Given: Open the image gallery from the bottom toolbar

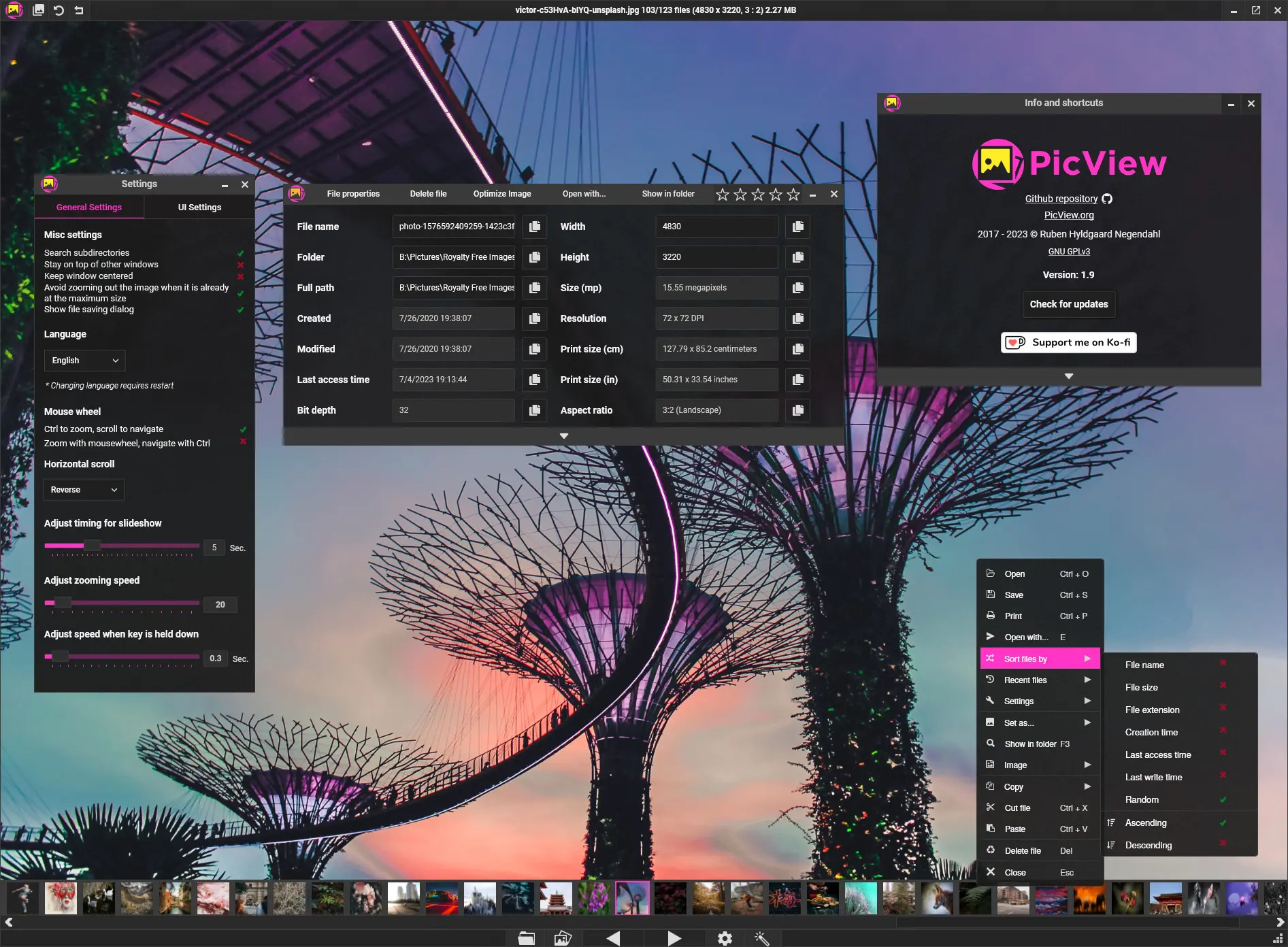Looking at the screenshot, I should (562, 938).
